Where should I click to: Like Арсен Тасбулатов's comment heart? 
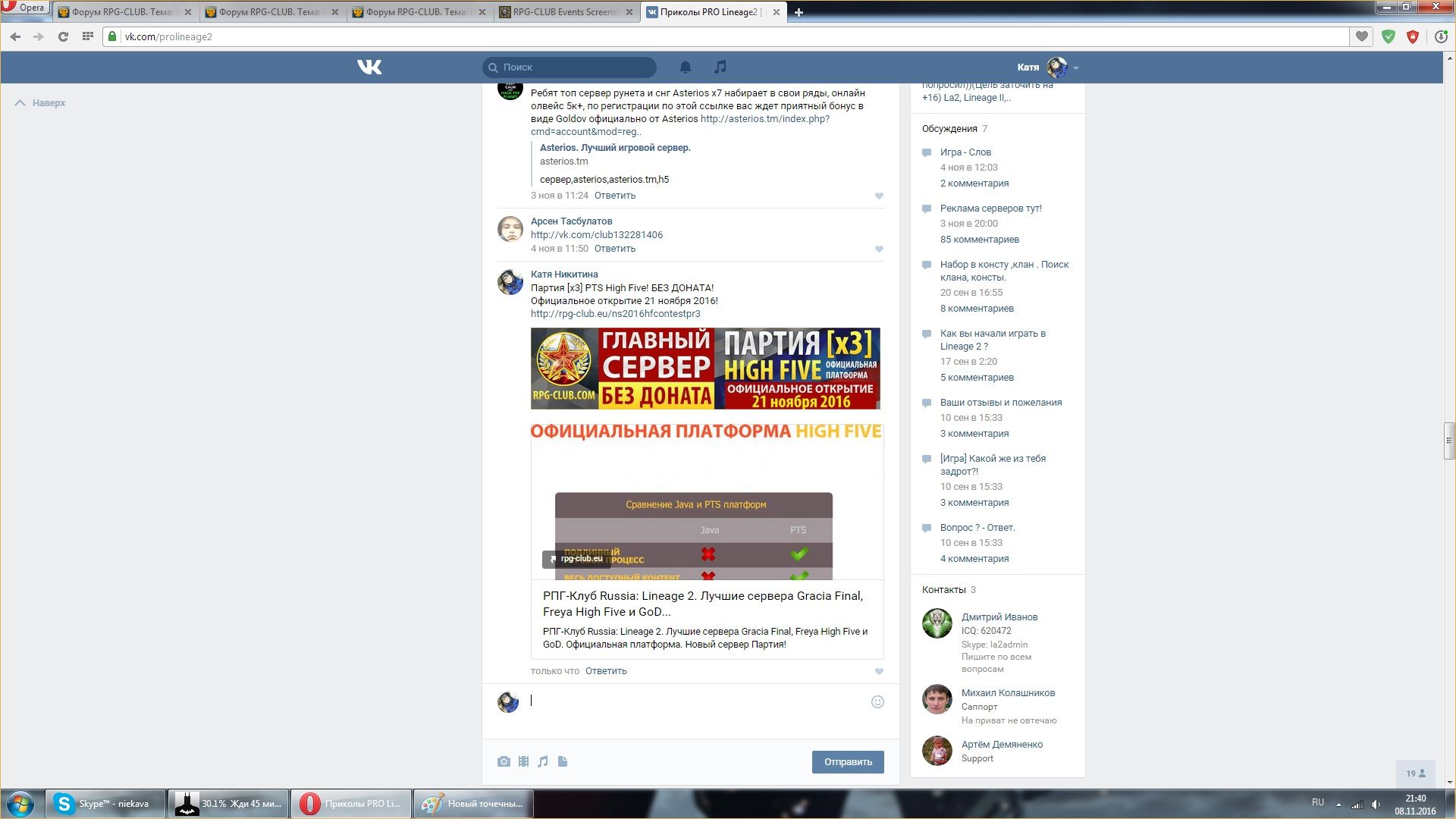pyautogui.click(x=879, y=249)
